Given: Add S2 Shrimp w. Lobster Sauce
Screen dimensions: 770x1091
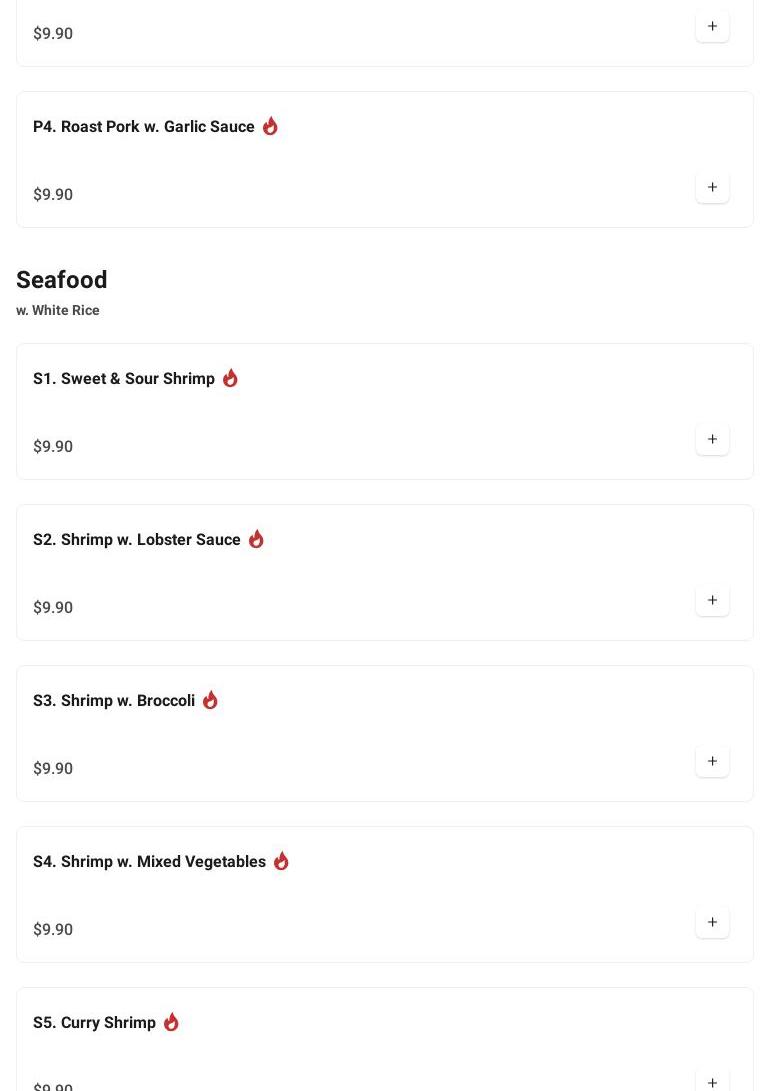Looking at the screenshot, I should [712, 600].
